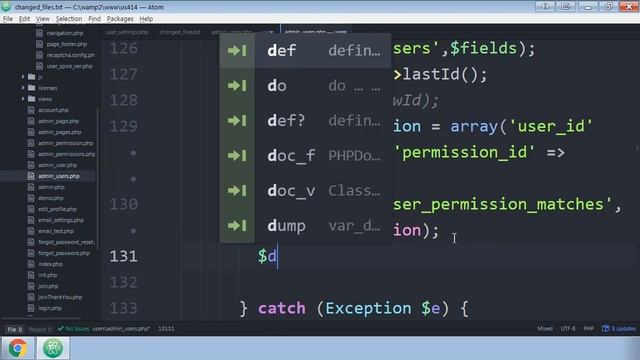This screenshot has height=360, width=640.
Task: Click file icon of index.php
Action: coord(31,264)
